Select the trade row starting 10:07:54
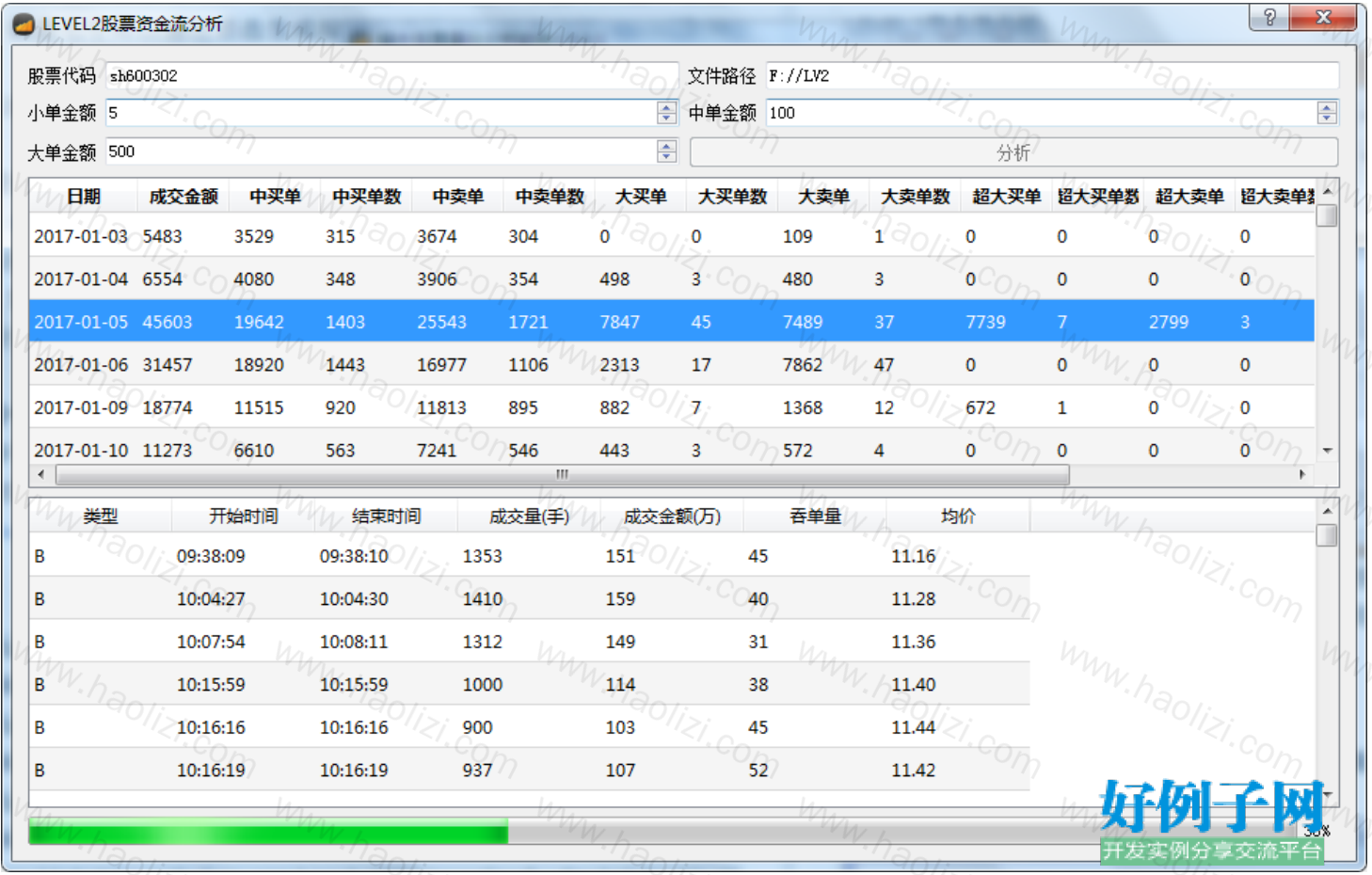The image size is (1372, 875). coord(530,642)
